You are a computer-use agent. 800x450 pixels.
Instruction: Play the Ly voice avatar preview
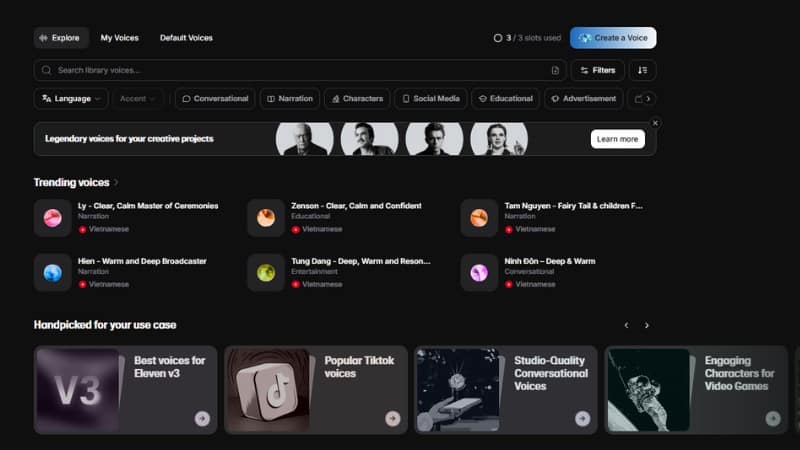[52, 217]
